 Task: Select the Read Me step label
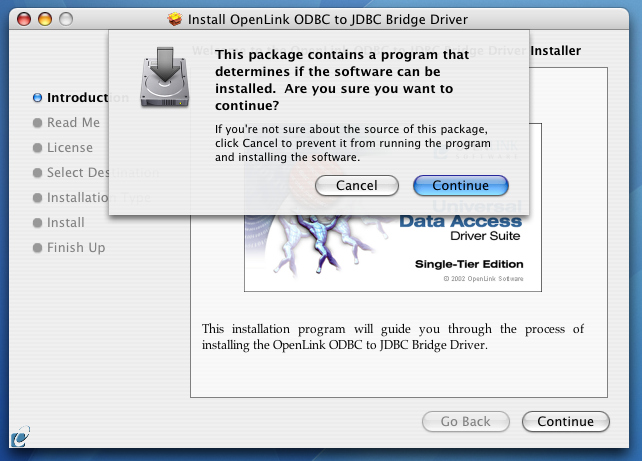click(73, 122)
